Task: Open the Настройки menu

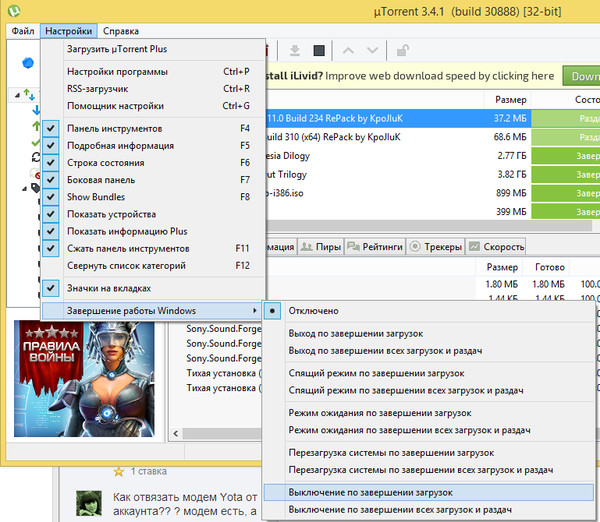Action: coord(68,31)
